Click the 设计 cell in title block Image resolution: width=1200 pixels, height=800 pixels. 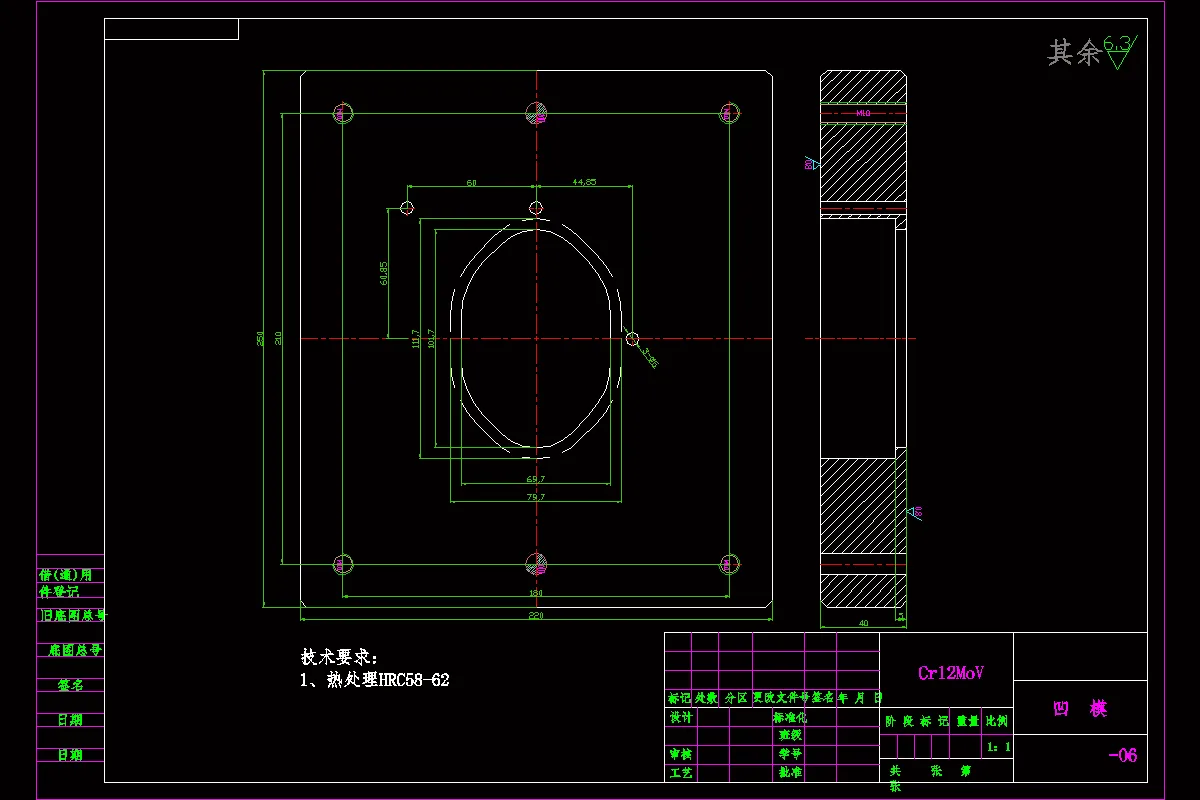(680, 717)
